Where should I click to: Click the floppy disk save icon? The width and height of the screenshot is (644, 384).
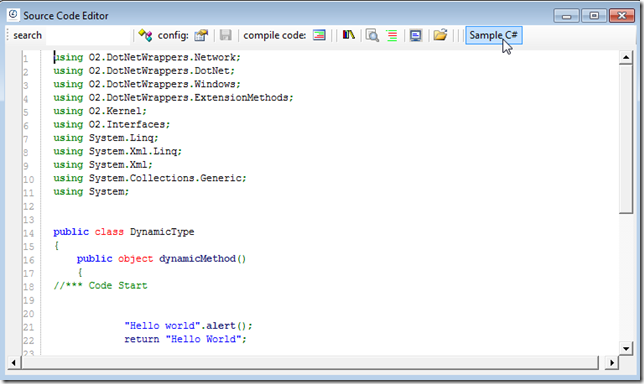click(x=225, y=35)
